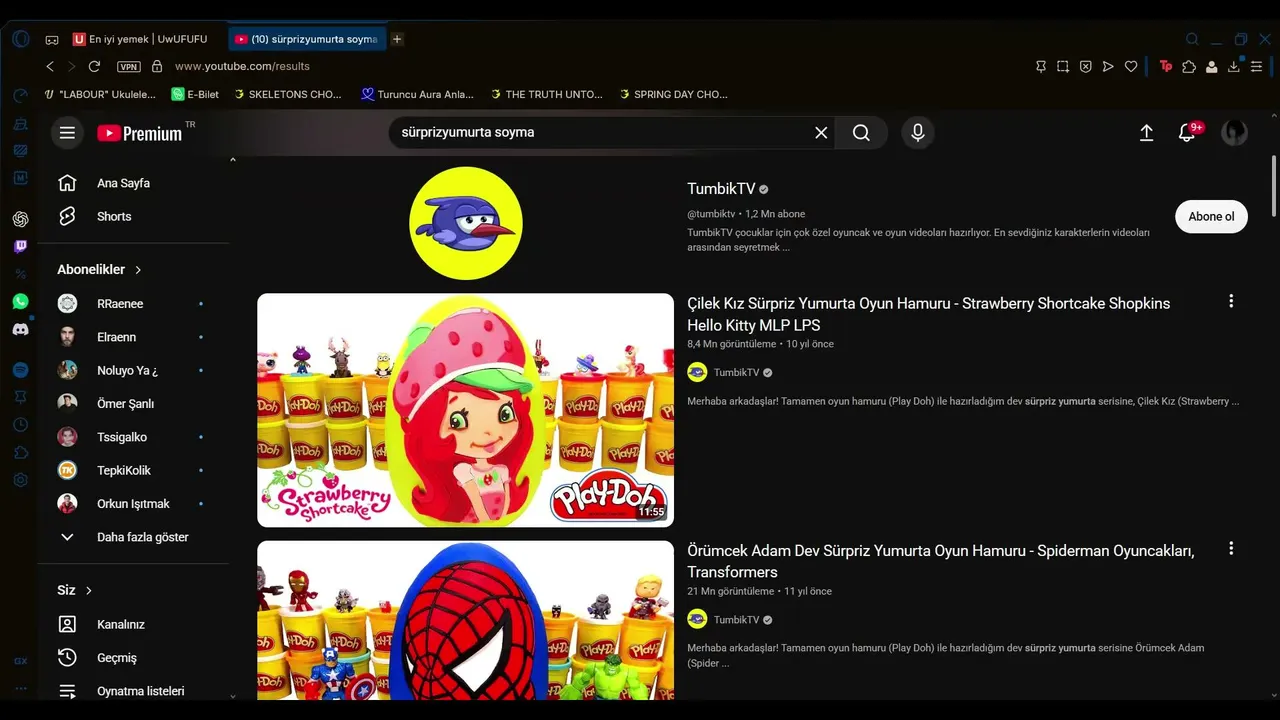Run the search with the magnifier button

[861, 133]
